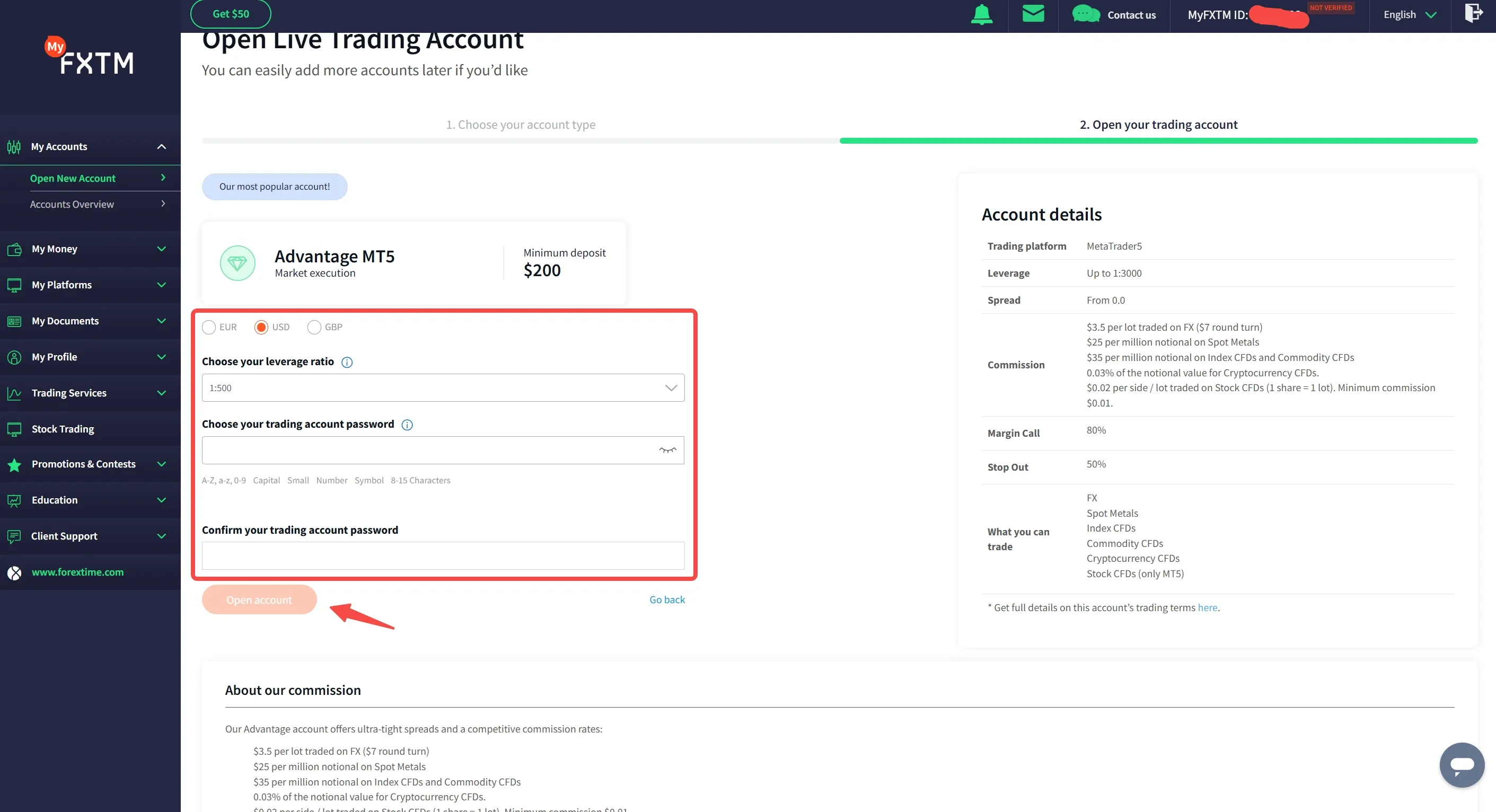Select step 2 Open your trading account
1496x812 pixels.
click(1159, 125)
